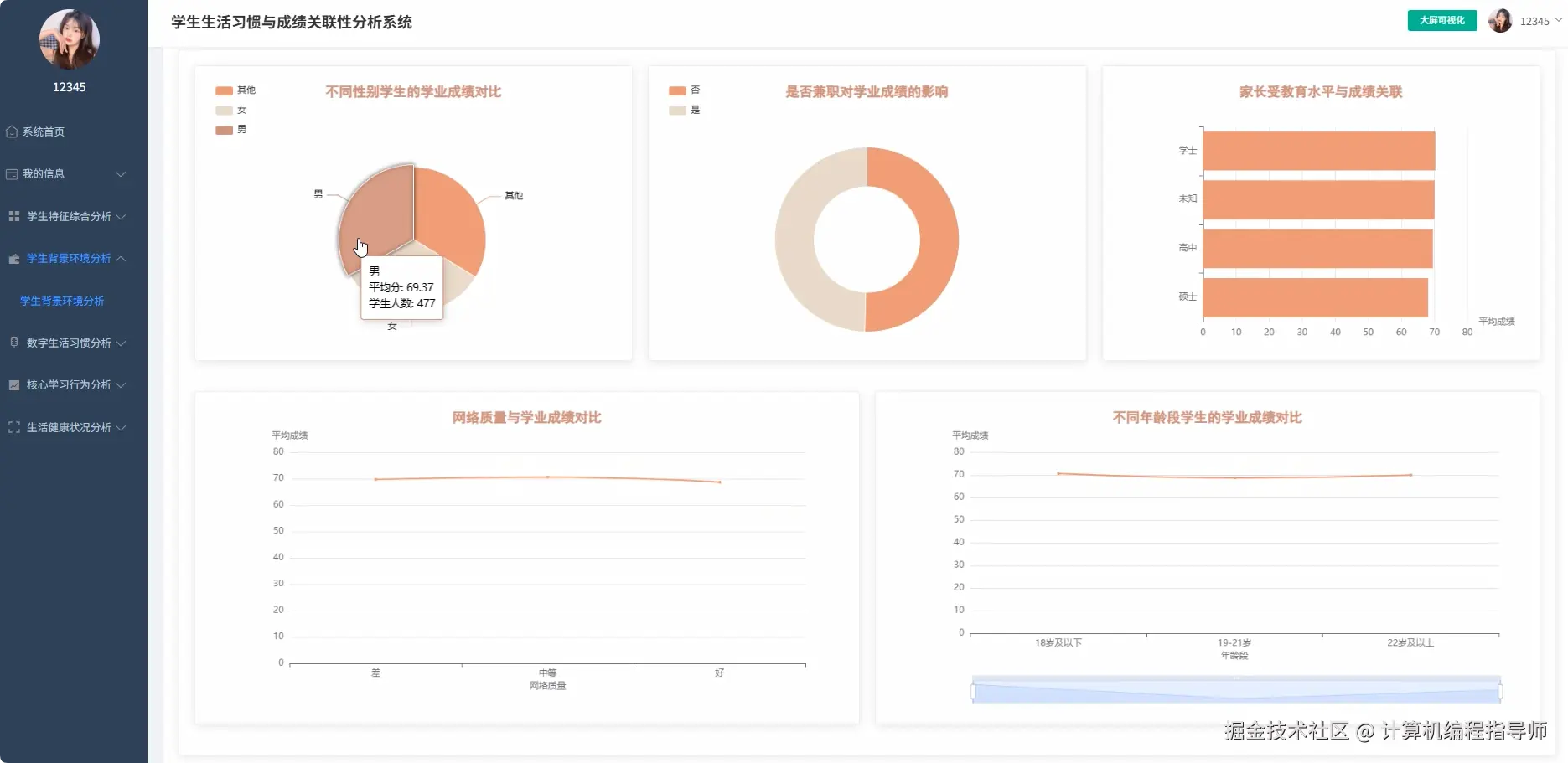Click the left handle of age zoom slider
The width and height of the screenshot is (1568, 763).
point(973,692)
